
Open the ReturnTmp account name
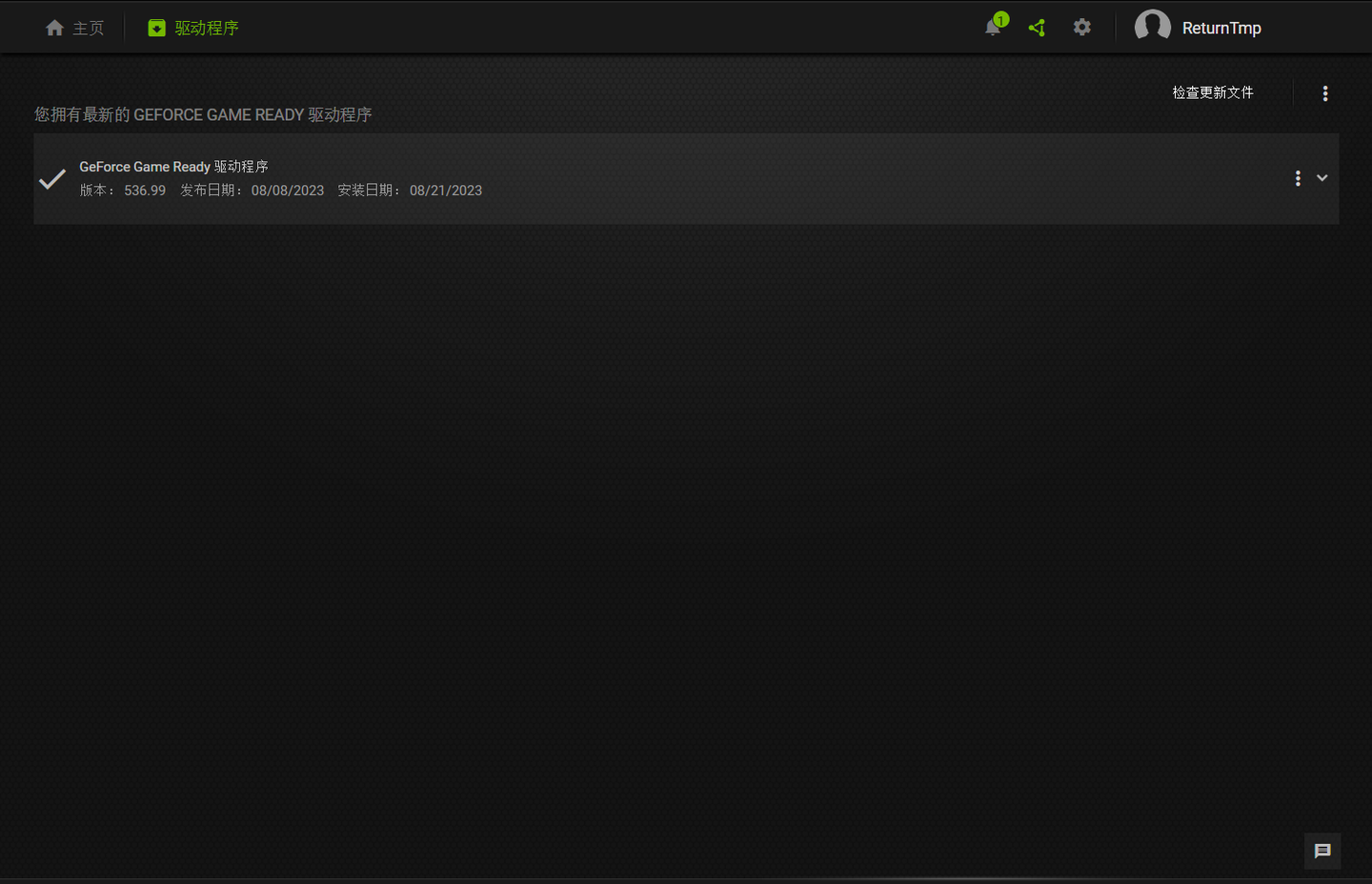coord(1221,29)
